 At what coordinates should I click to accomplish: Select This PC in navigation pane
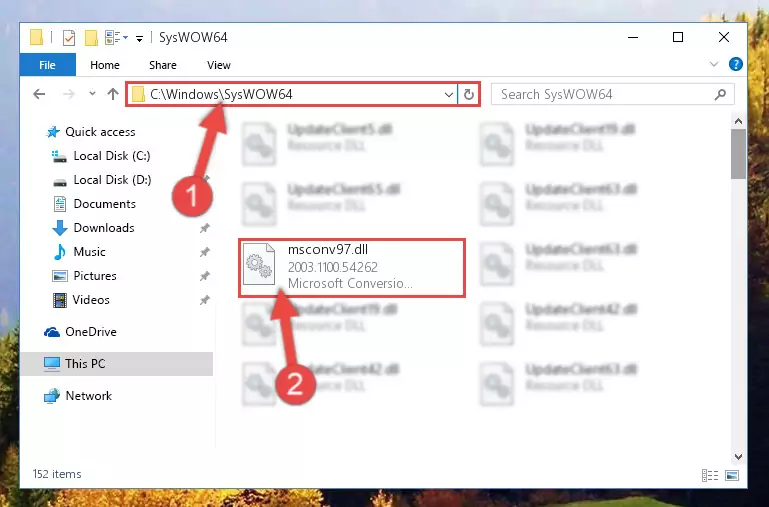pos(117,364)
